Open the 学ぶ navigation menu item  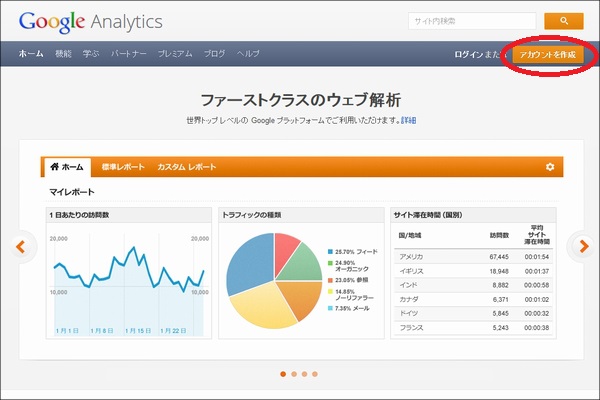tap(91, 54)
